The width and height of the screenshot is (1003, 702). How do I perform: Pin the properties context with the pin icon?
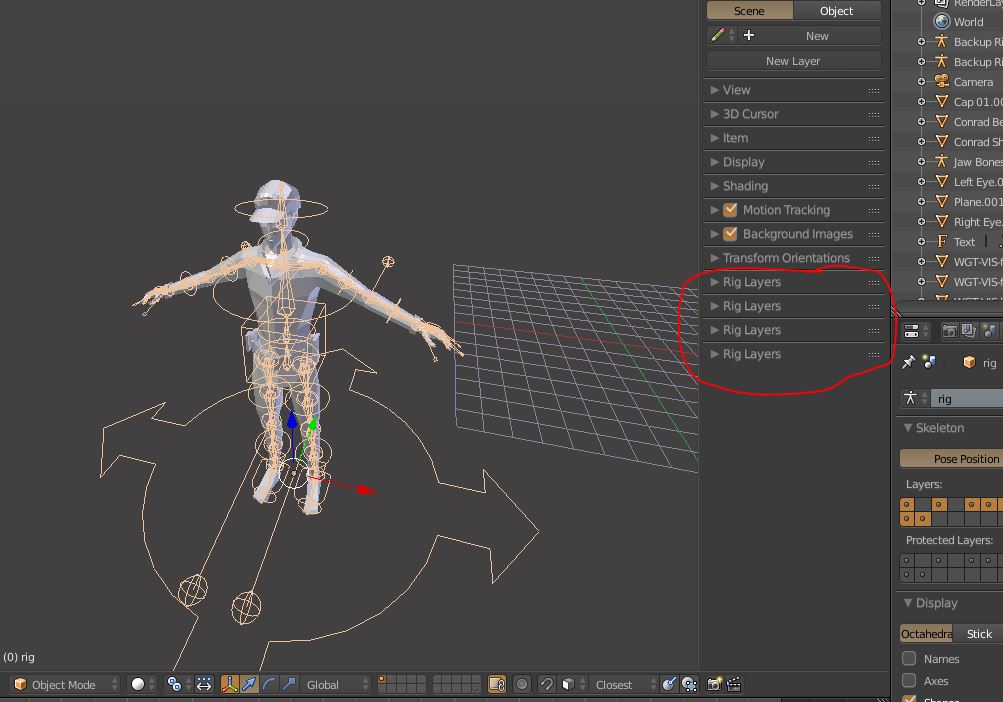click(x=909, y=362)
